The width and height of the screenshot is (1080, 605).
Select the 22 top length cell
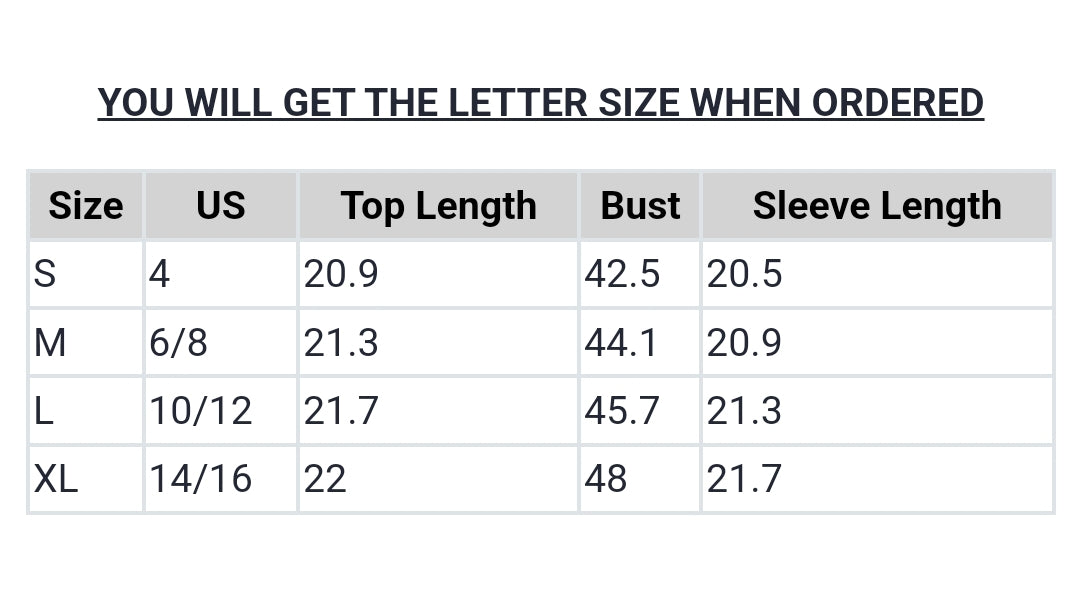click(325, 479)
